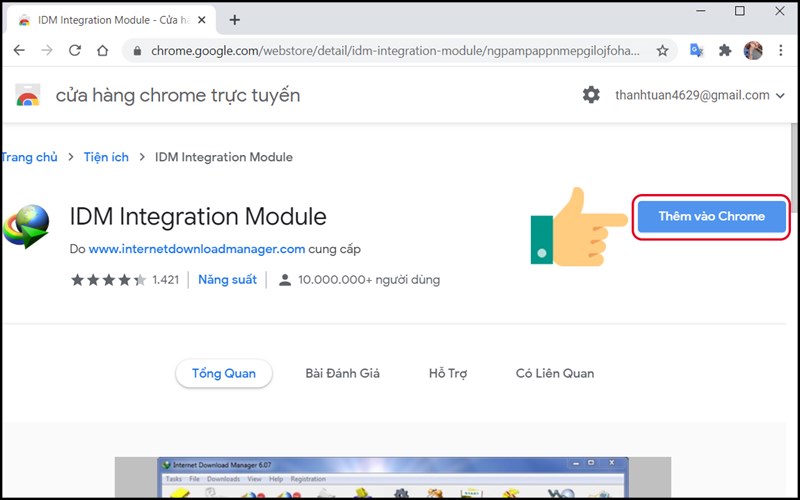Click the 10.000.000+ người dùng text
Viewport: 800px width, 500px height.
pyautogui.click(x=368, y=280)
